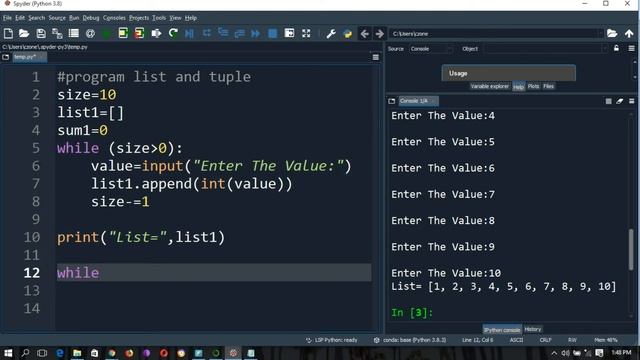640x360 pixels.
Task: Open PYTHONPATH manager Python icon
Action: point(348,33)
